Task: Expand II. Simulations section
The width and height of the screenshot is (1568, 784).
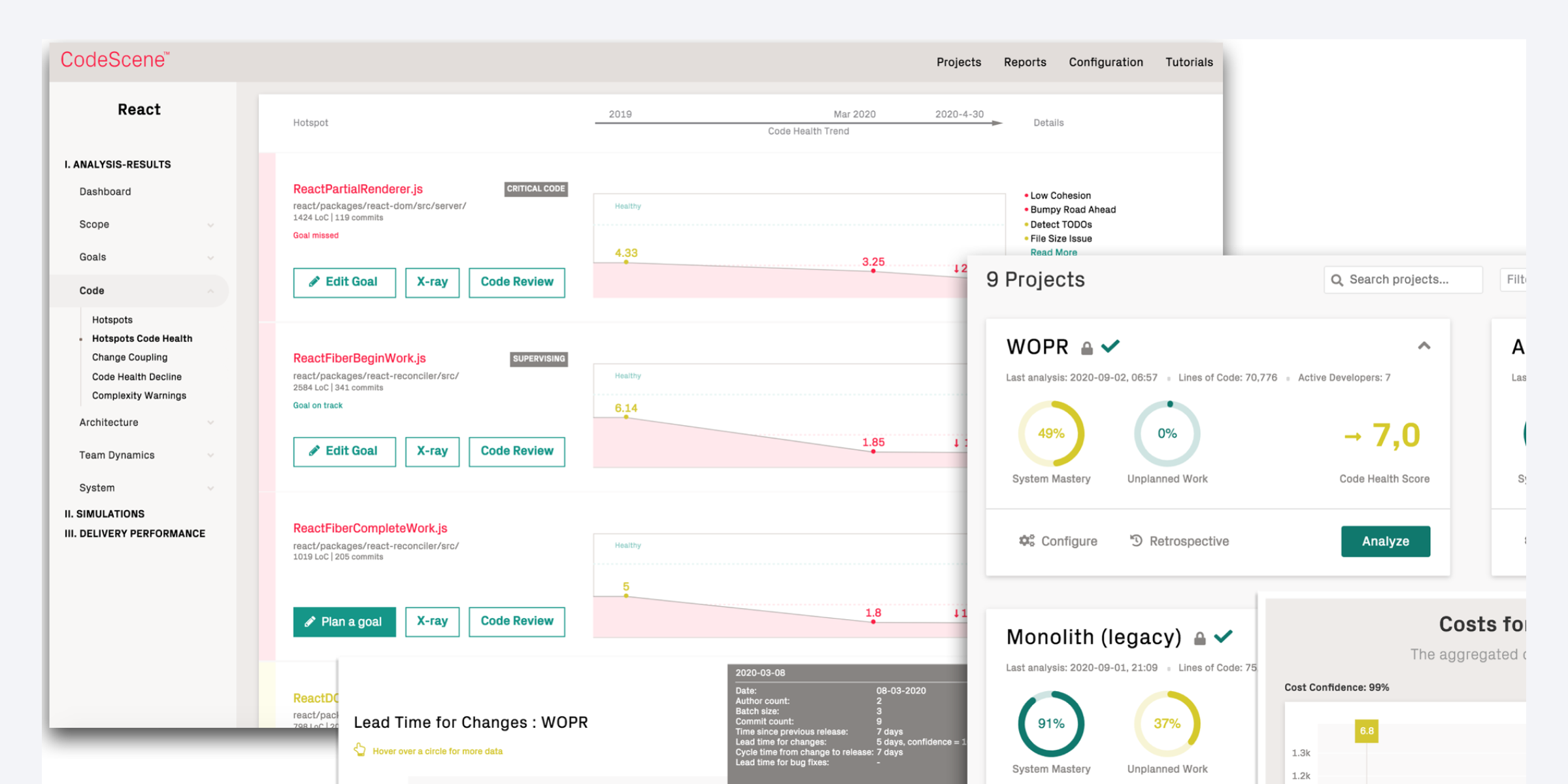Action: (105, 514)
